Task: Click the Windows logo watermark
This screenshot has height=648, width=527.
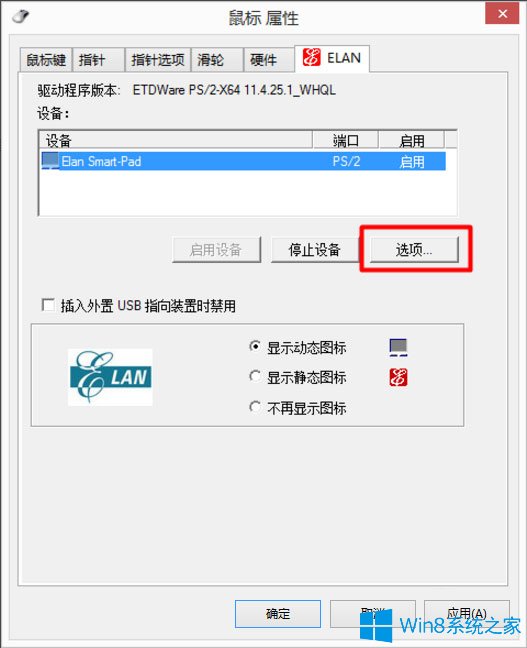Action: (x=376, y=625)
